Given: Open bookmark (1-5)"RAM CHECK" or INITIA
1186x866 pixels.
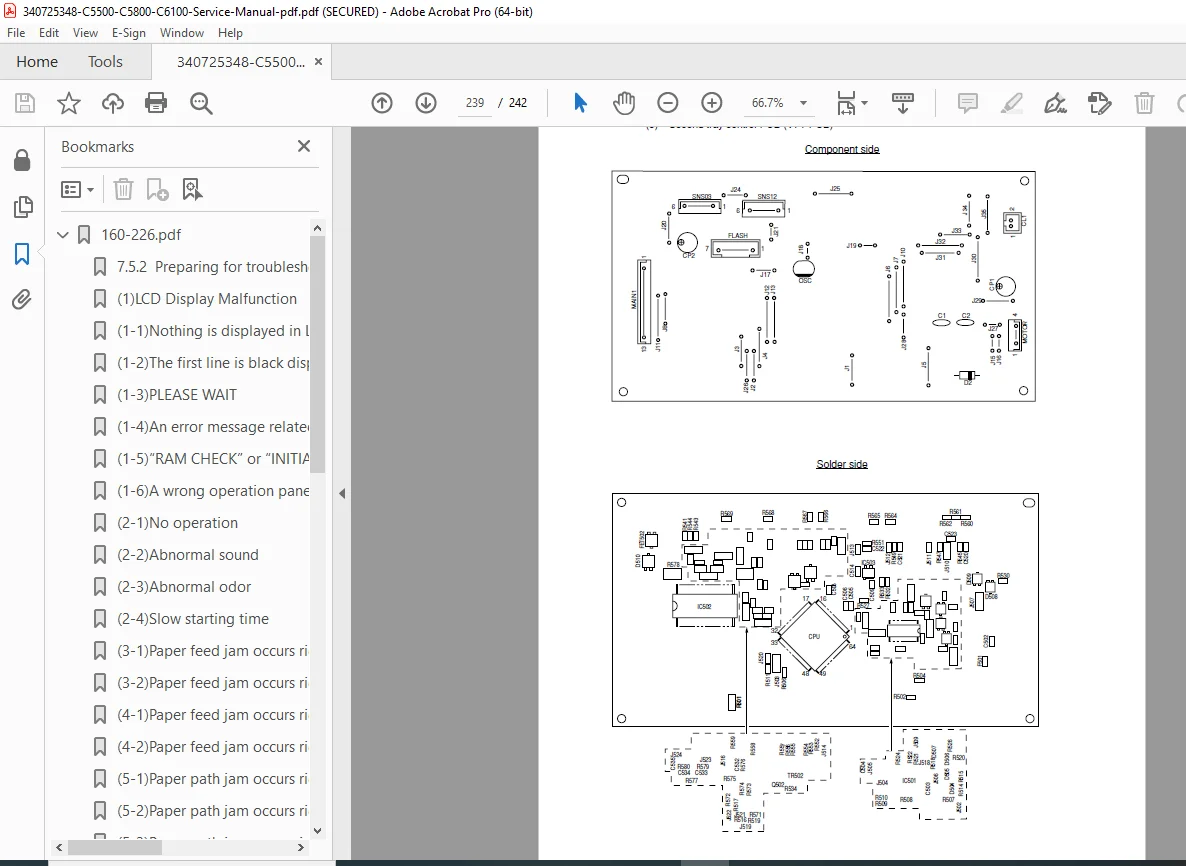Looking at the screenshot, I should (x=213, y=458).
